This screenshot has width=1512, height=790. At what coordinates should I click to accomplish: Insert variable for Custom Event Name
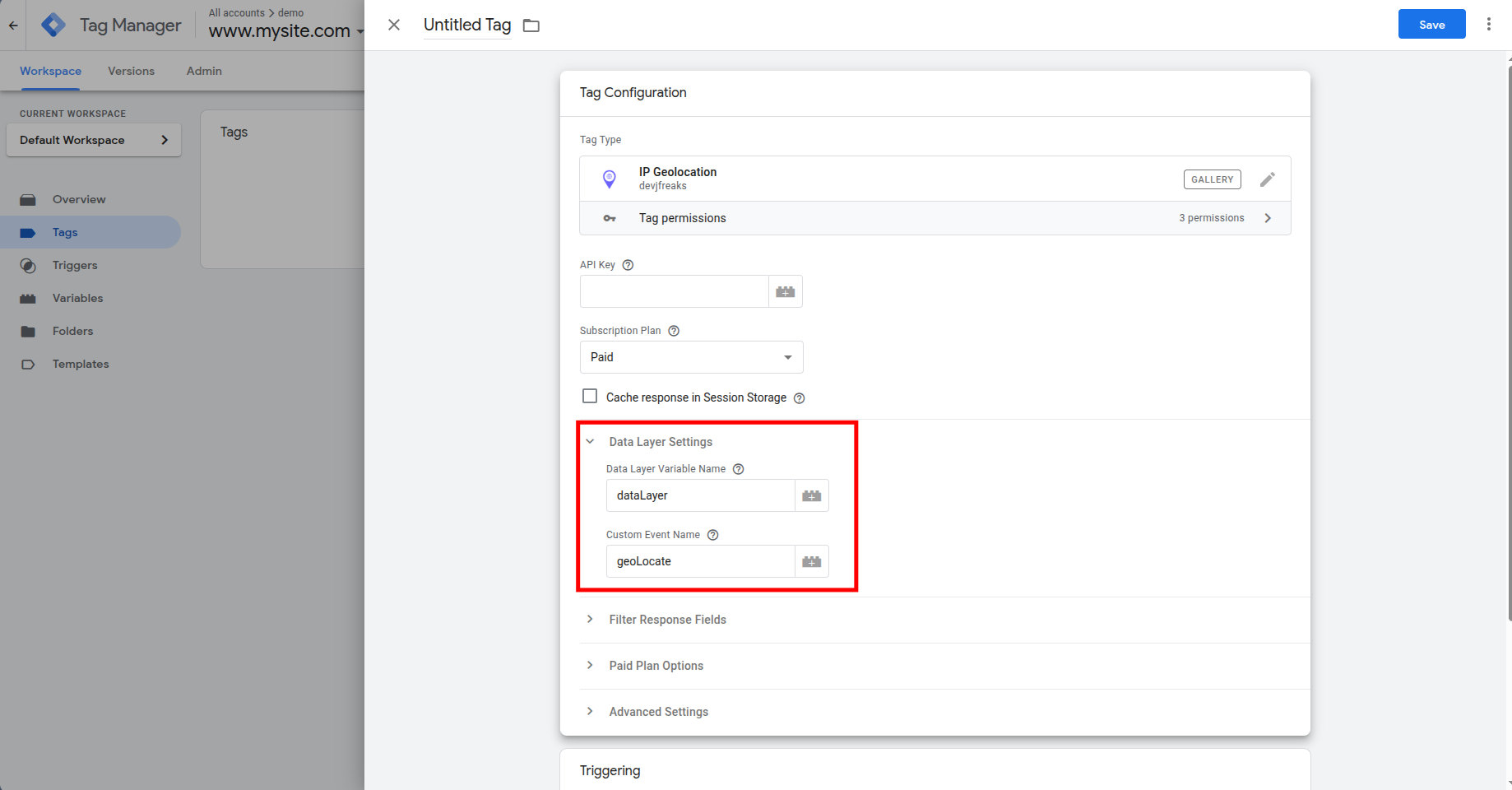[x=812, y=561]
